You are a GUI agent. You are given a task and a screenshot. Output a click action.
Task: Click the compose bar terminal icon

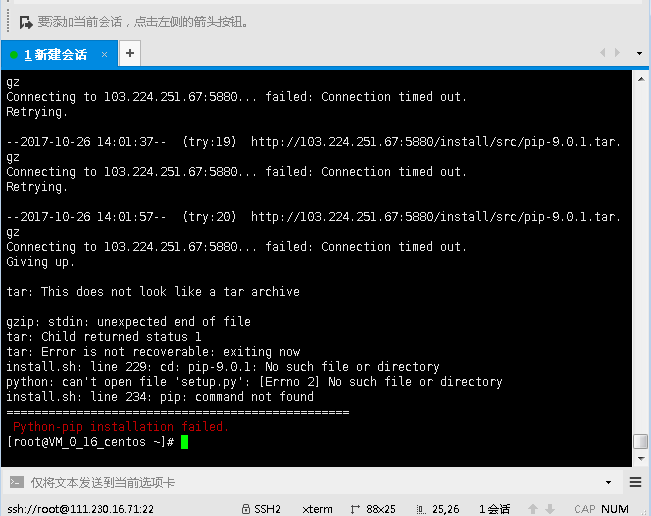[17, 482]
